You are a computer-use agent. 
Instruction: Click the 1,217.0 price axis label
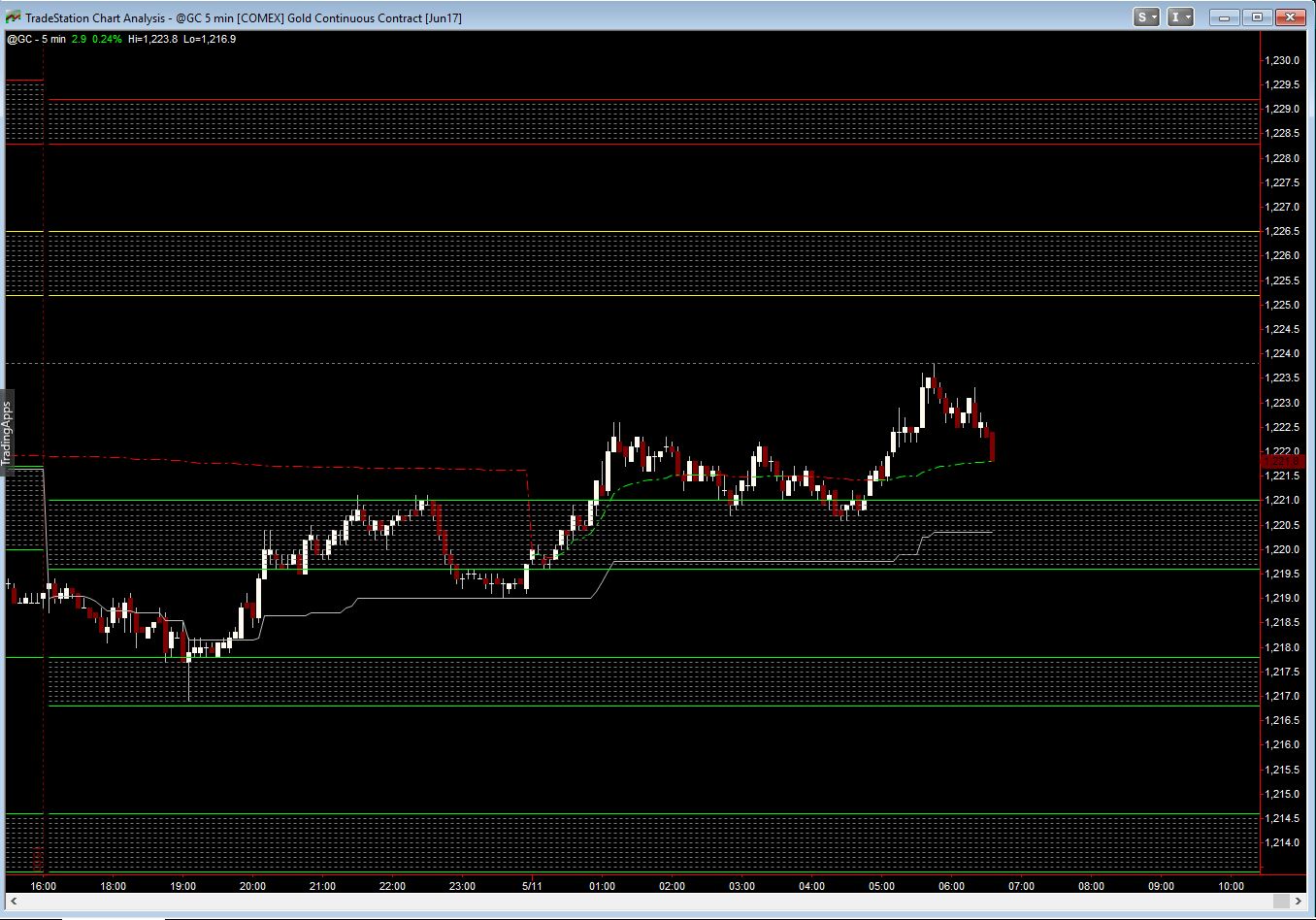click(1282, 696)
